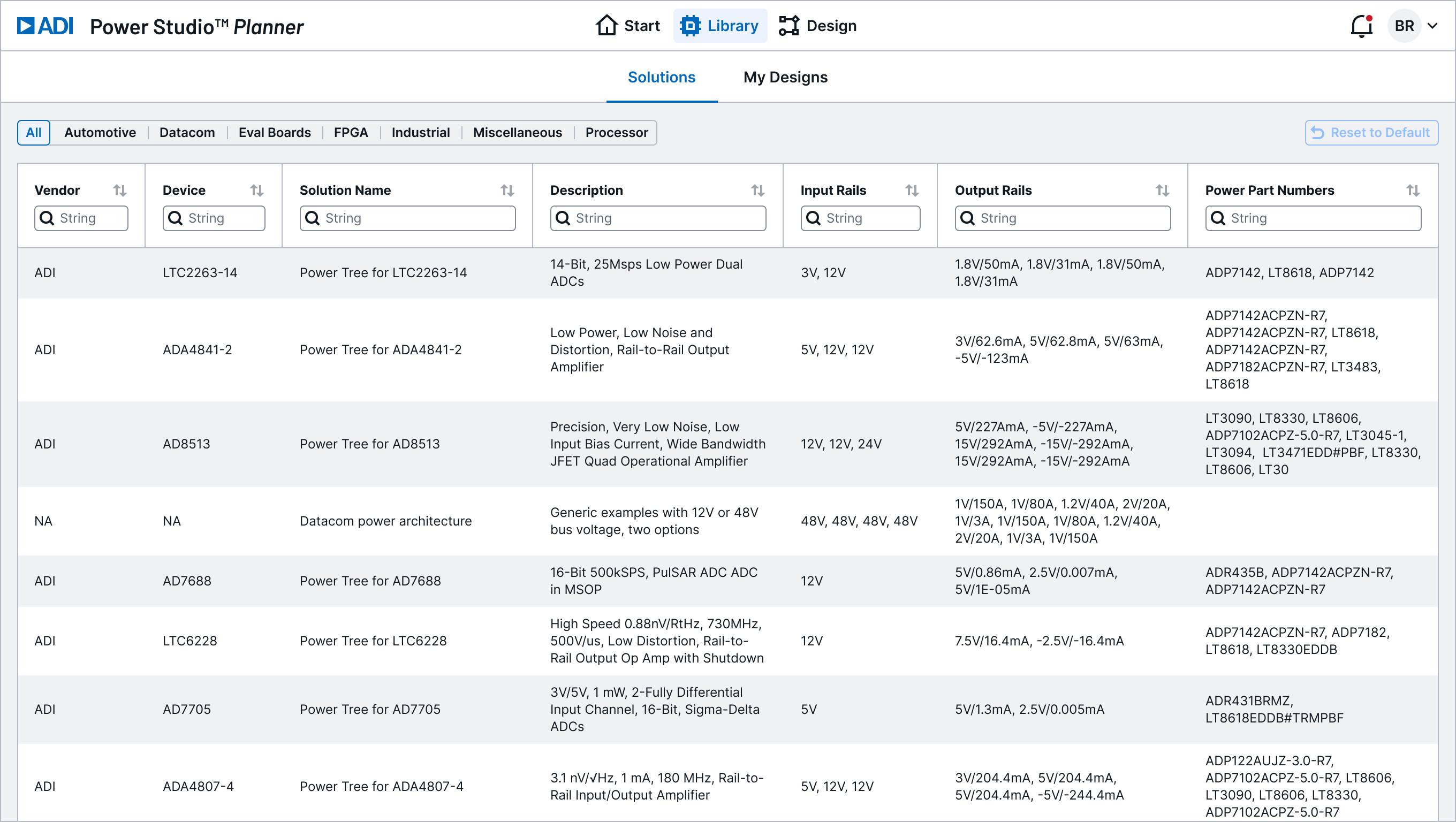Click the notification bell icon
Screen dimensions: 1456x822
(1361, 26)
